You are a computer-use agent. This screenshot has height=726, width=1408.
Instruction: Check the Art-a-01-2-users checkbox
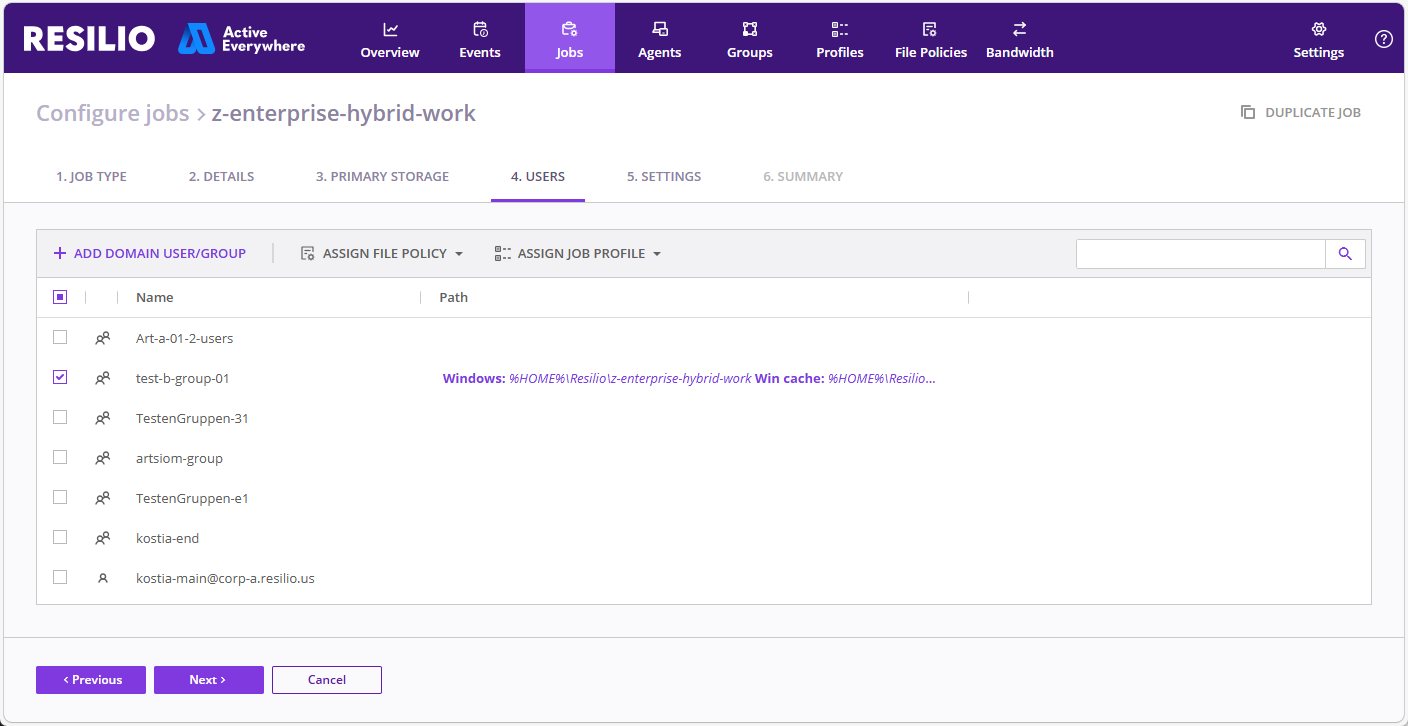[60, 337]
